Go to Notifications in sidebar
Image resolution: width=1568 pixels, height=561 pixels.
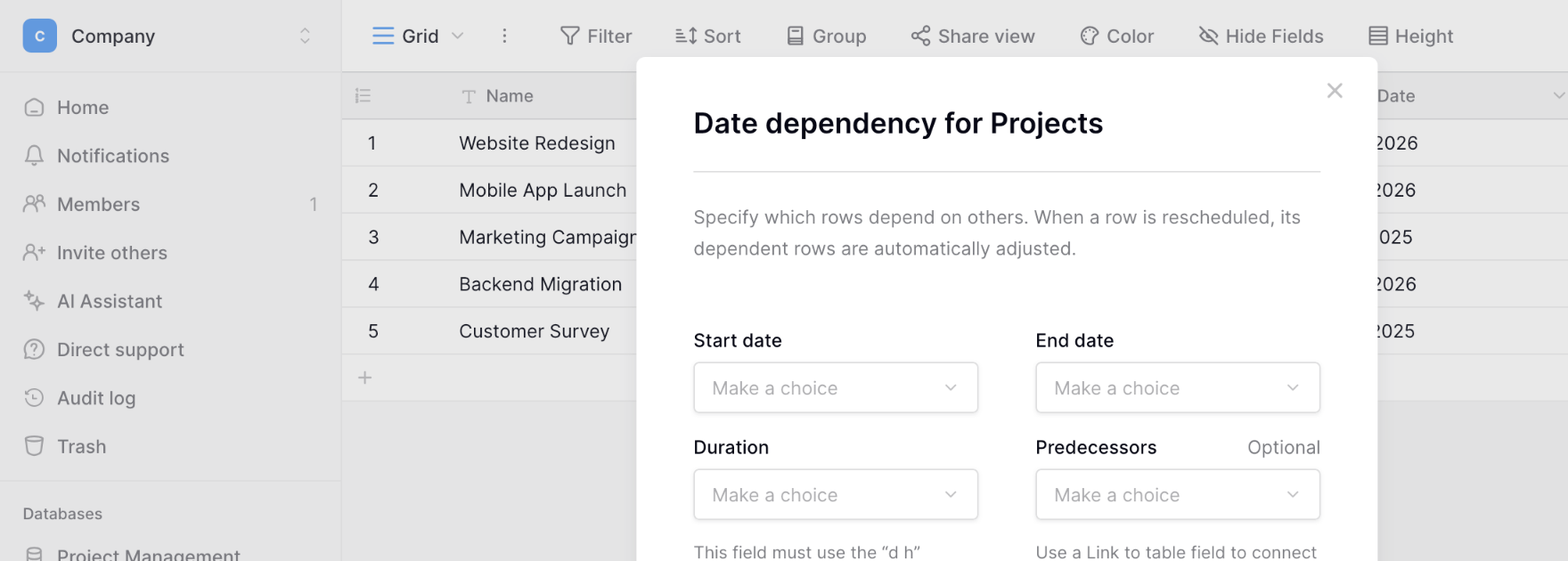click(x=112, y=156)
